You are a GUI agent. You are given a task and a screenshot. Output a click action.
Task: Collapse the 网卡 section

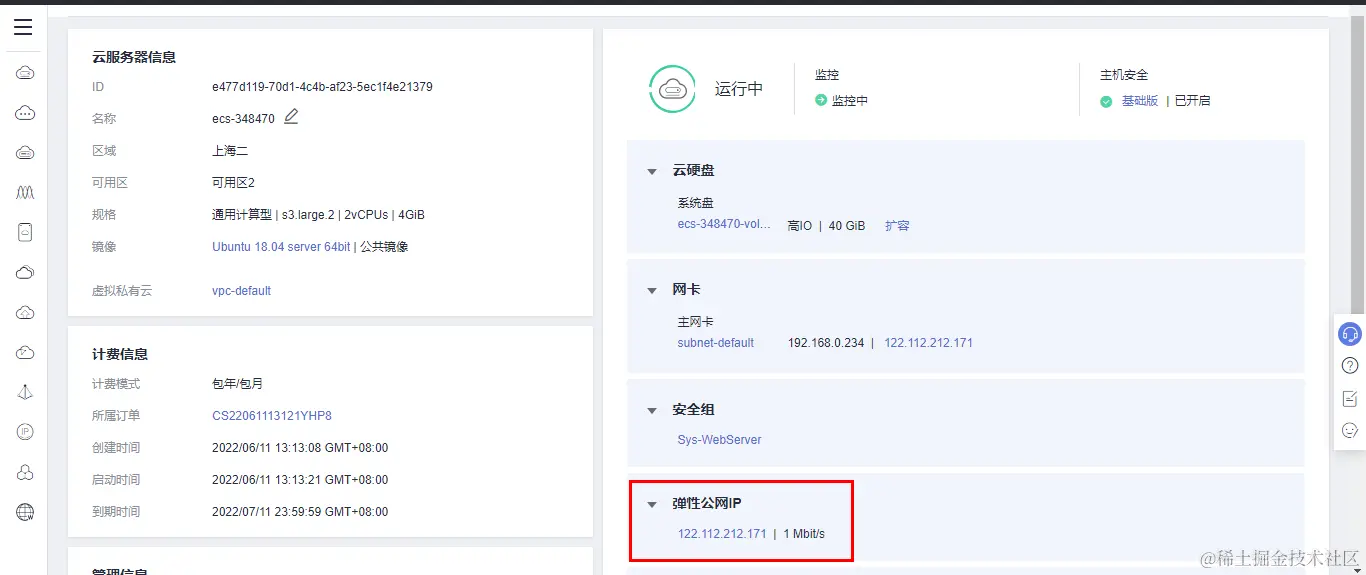[x=652, y=290]
